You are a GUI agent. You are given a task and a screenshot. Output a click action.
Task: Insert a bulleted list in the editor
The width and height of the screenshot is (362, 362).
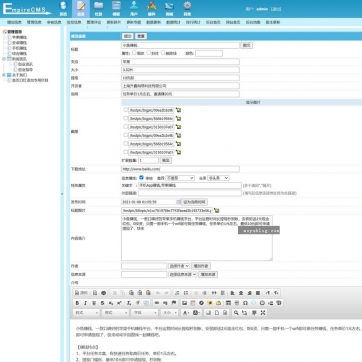click(186, 293)
